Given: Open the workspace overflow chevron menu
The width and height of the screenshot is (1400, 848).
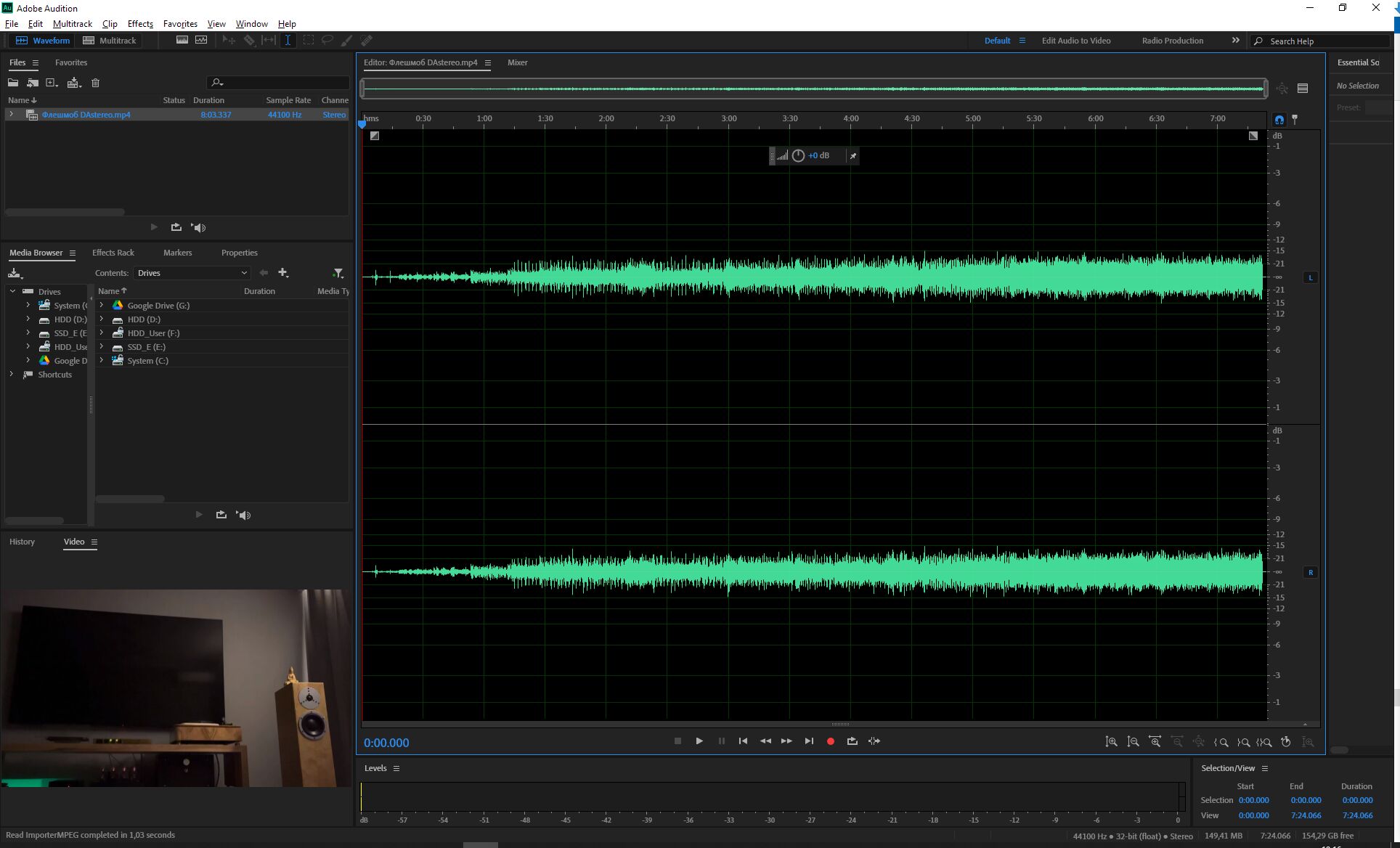Looking at the screenshot, I should tap(1236, 41).
